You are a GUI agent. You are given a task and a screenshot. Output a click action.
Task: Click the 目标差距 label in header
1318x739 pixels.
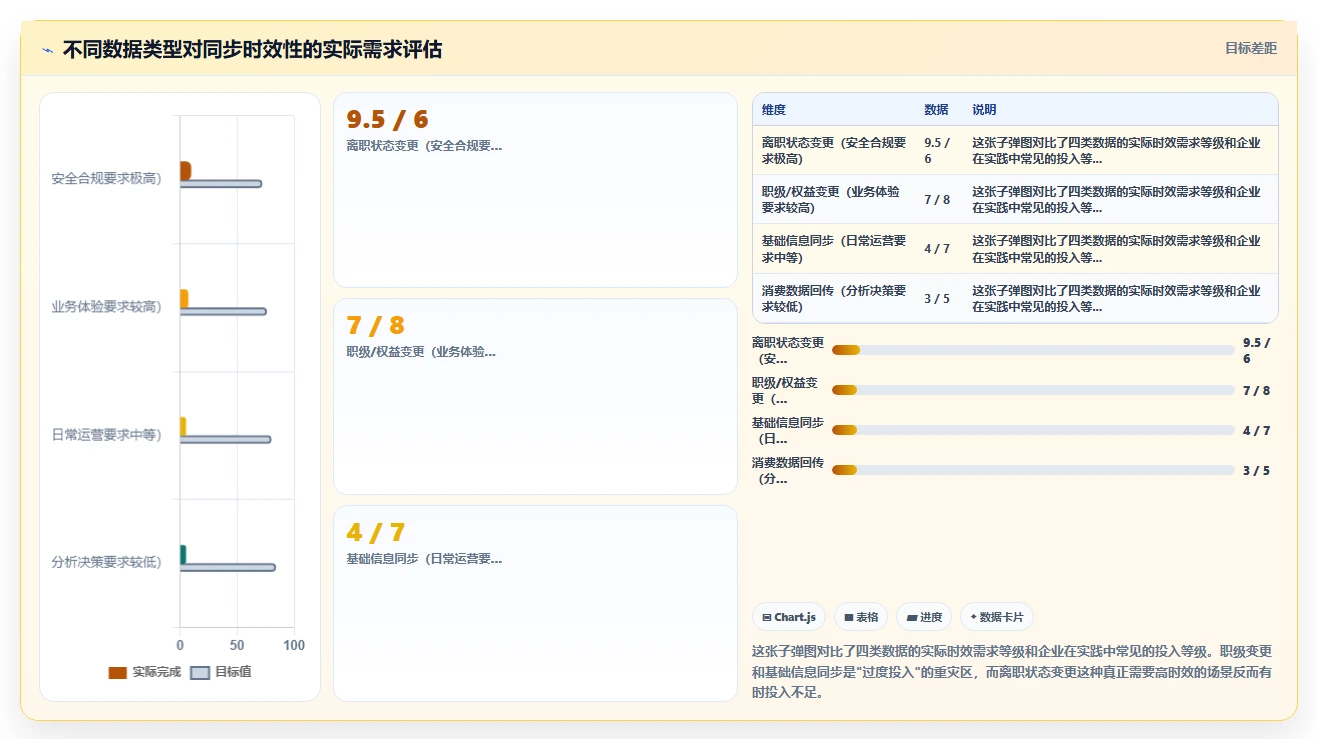[1251, 48]
